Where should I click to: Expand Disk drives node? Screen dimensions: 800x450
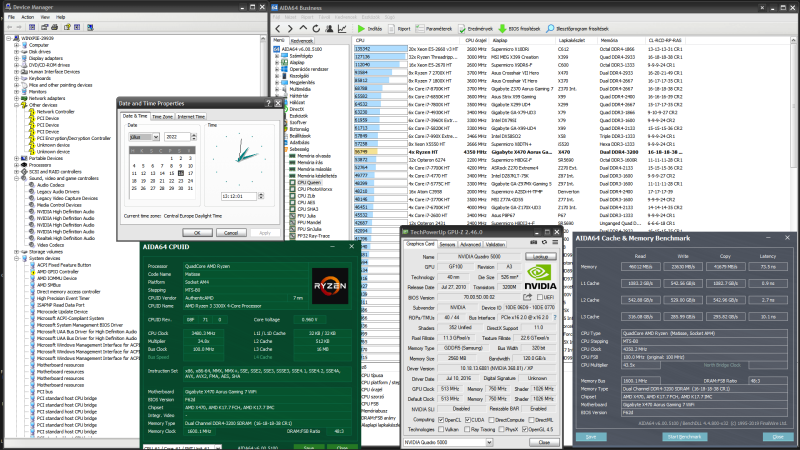[x=17, y=52]
